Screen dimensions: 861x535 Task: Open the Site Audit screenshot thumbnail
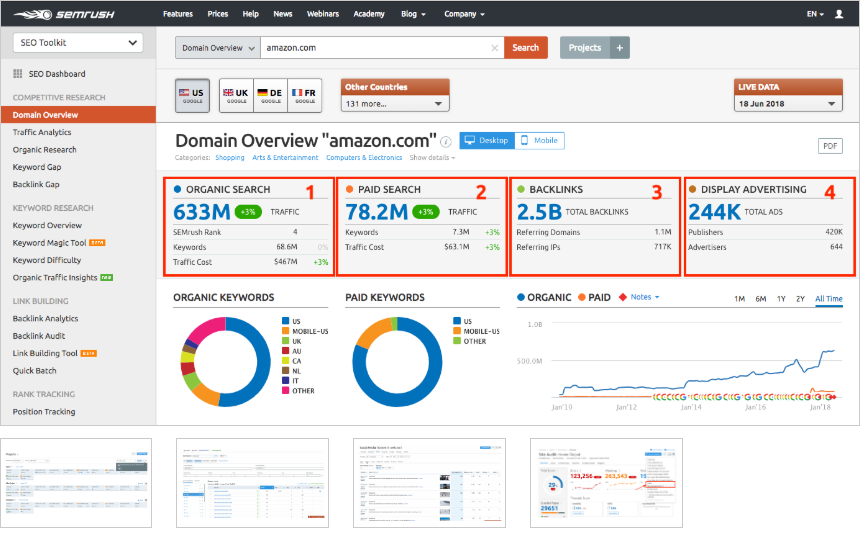(x=606, y=483)
